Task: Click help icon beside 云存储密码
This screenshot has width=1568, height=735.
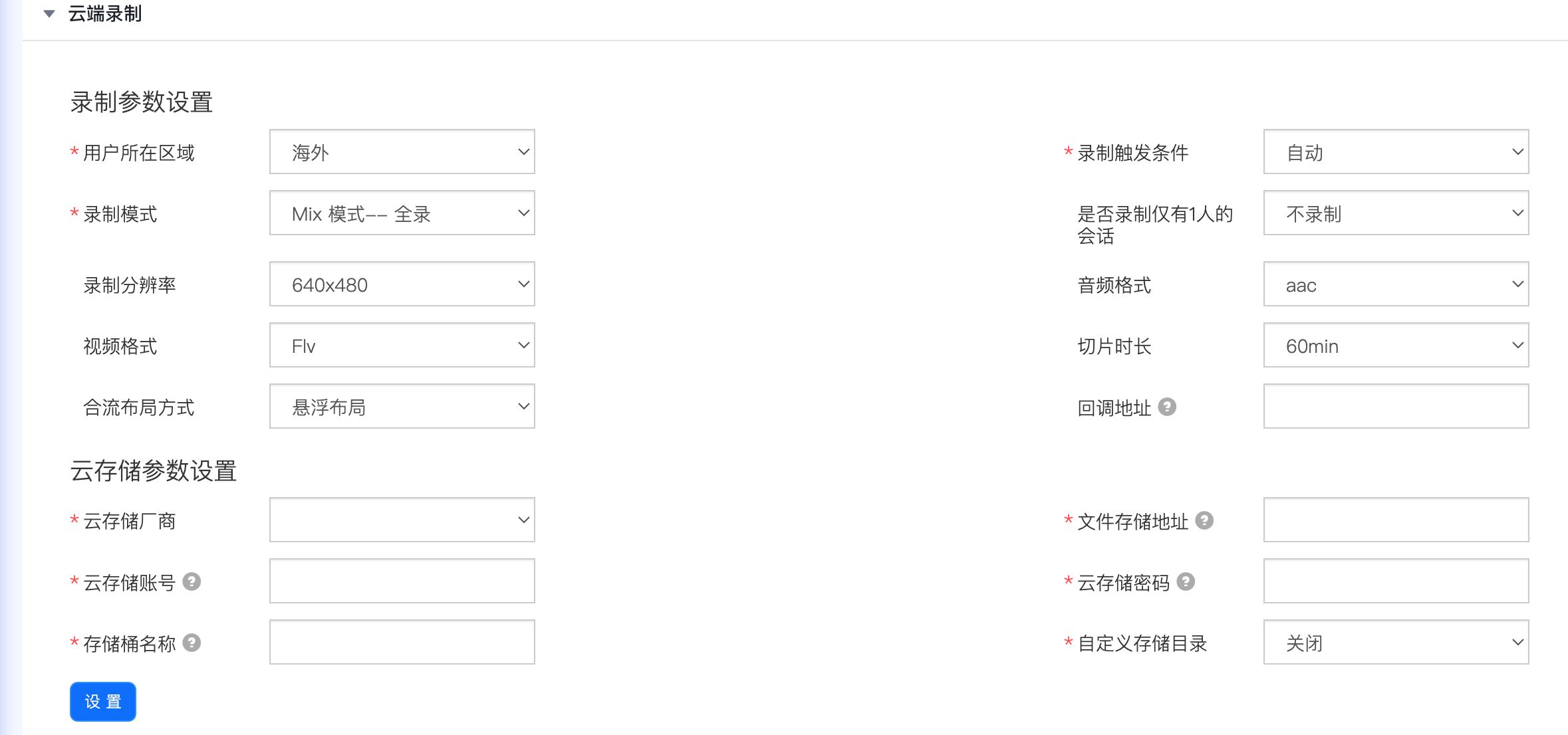Action: (1186, 581)
